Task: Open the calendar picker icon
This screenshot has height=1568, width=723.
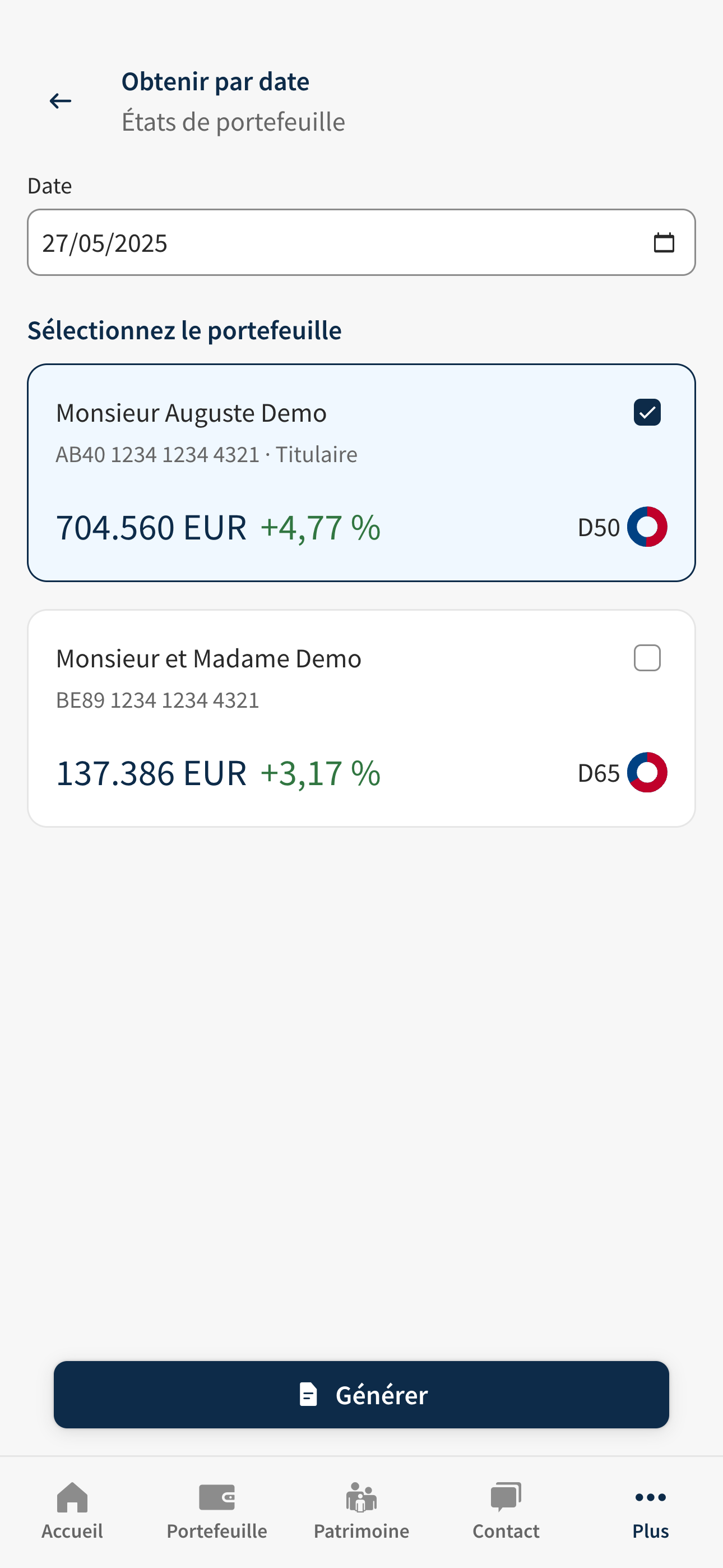Action: [x=664, y=242]
